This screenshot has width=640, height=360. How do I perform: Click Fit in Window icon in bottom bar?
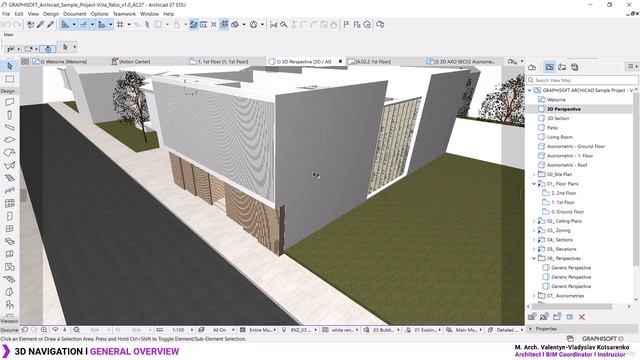coord(76,330)
